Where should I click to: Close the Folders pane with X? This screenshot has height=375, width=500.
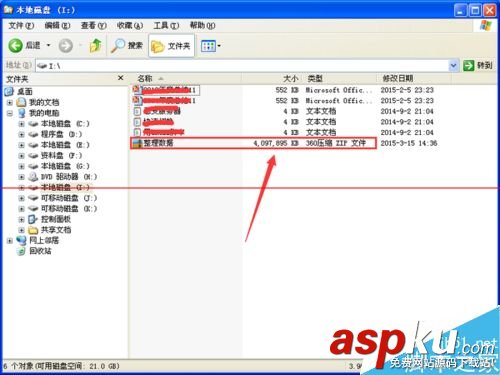(121, 78)
